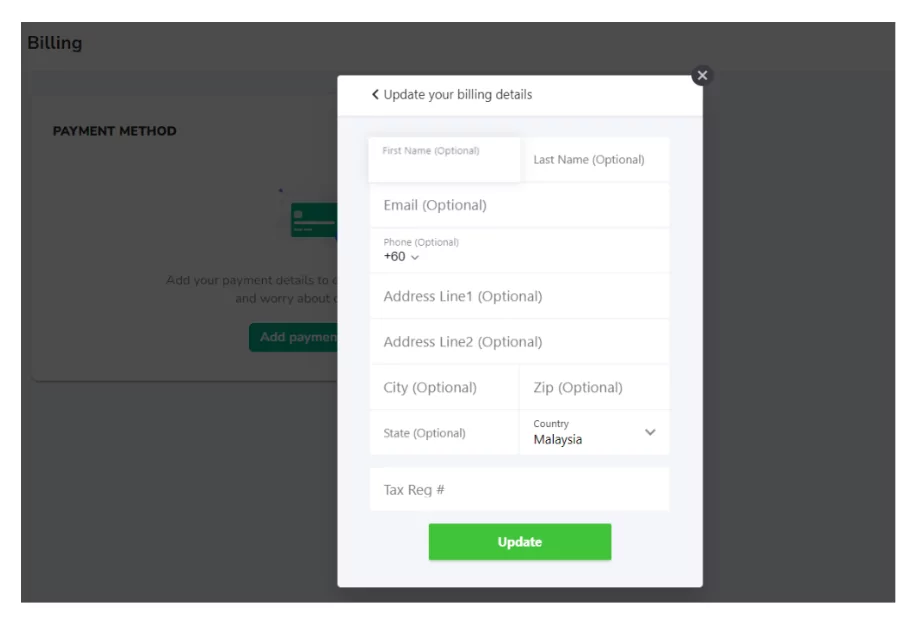Open the +60 phone country code dropdown
Viewport: 910px width, 618px height.
click(x=401, y=256)
